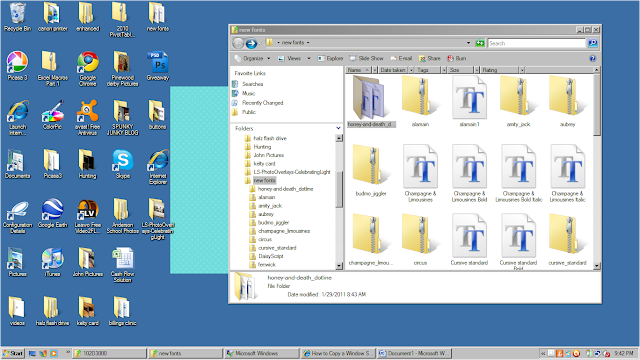Select the circus zipped folder
Screen dimensions: 640x360
420,240
